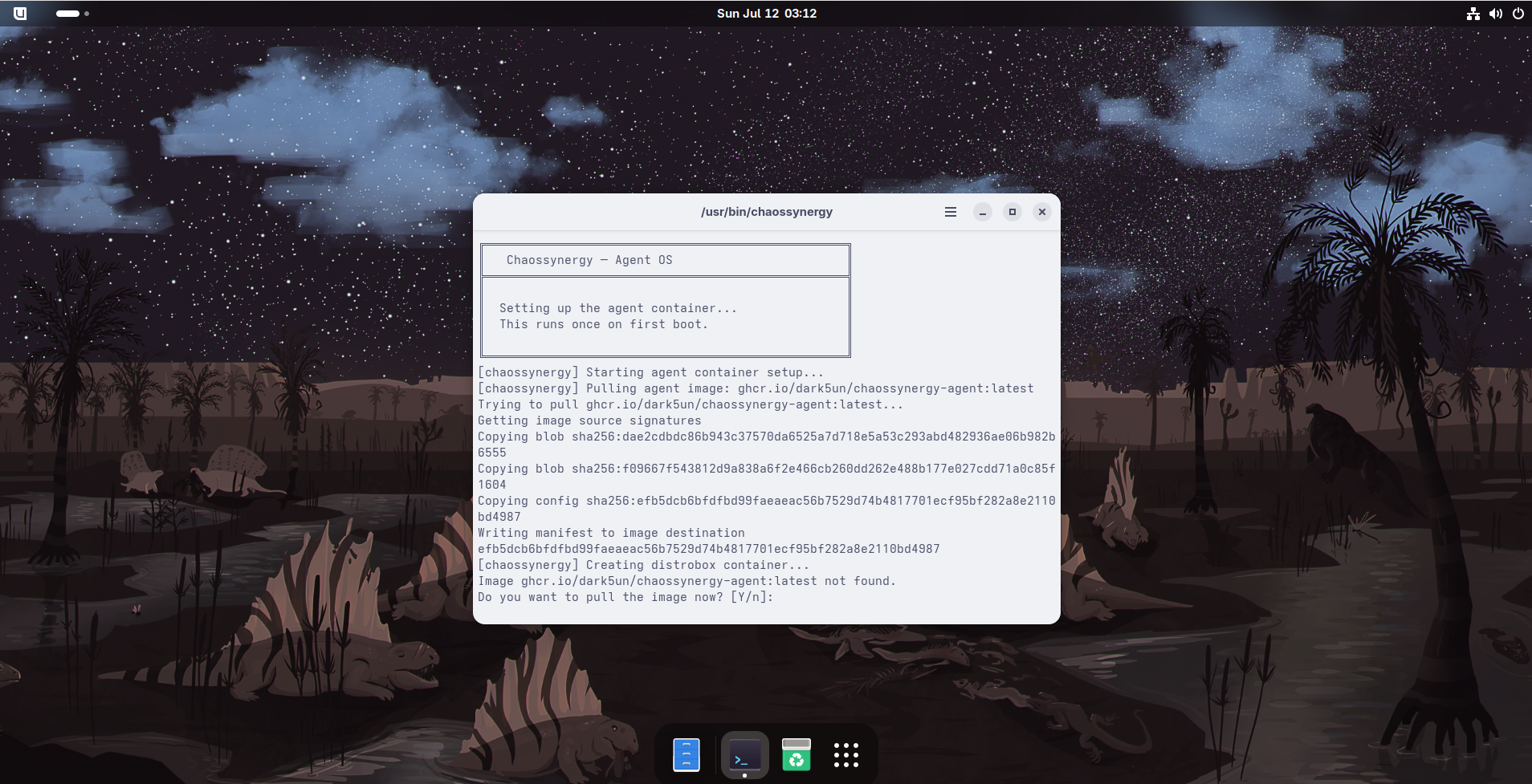Click the 'Do you want to pull the image now? [Y/n]:' prompt

tap(625, 597)
